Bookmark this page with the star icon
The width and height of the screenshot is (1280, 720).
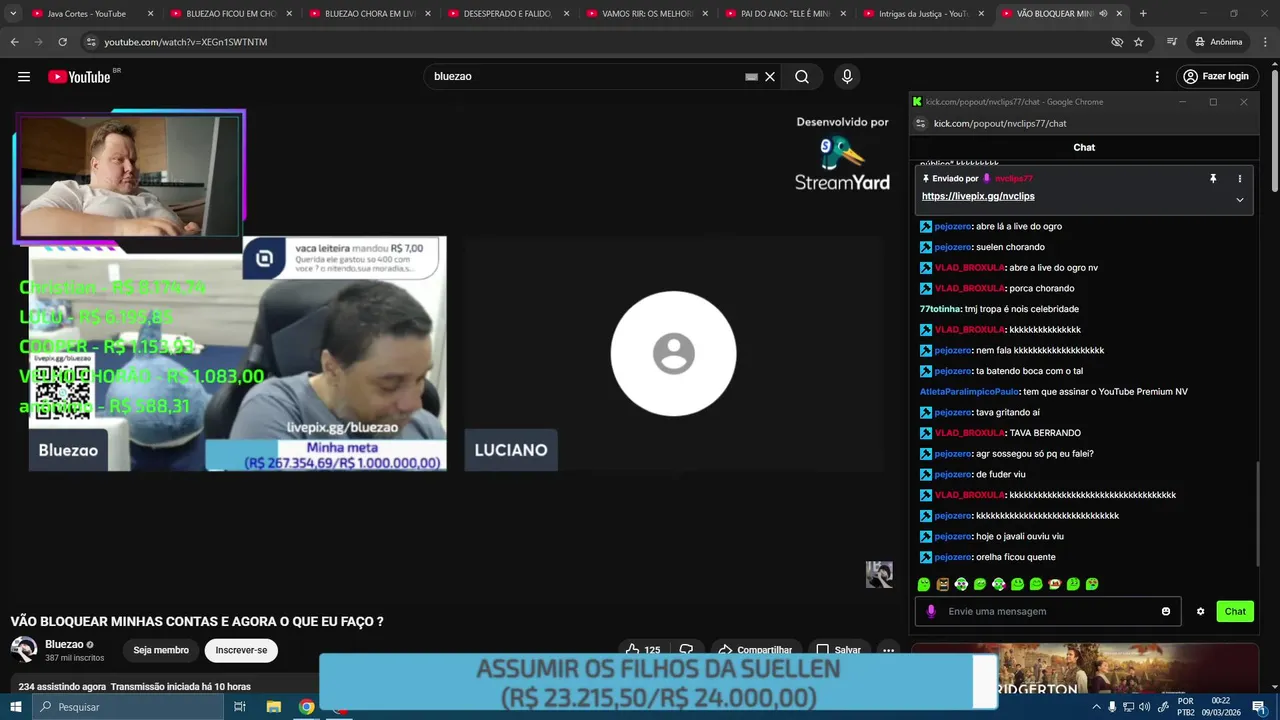coord(1138,42)
